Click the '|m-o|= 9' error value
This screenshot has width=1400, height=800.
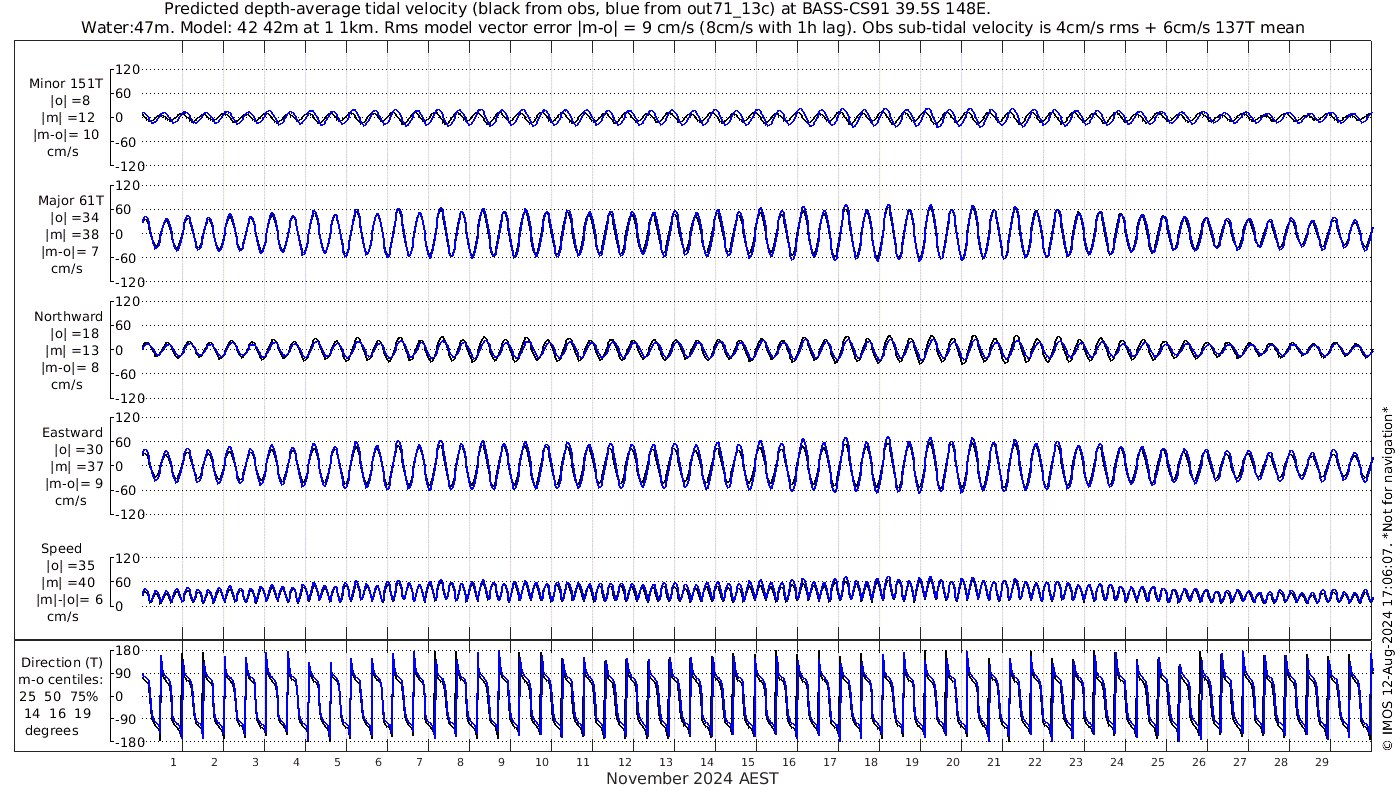click(x=72, y=484)
